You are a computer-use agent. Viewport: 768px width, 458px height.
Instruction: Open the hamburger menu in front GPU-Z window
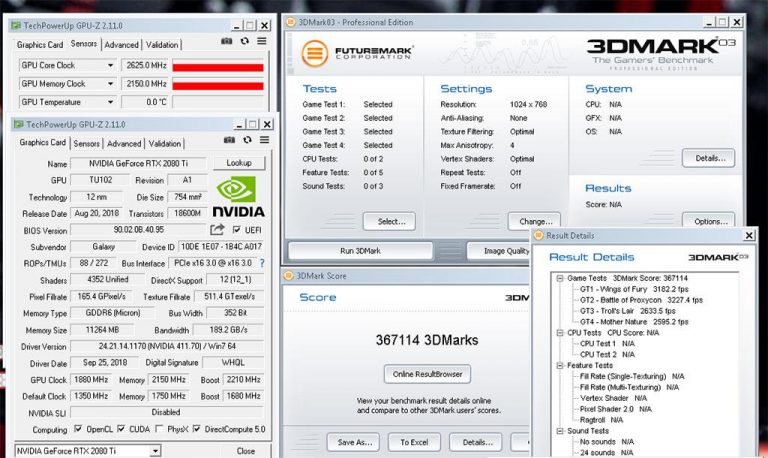(x=264, y=140)
